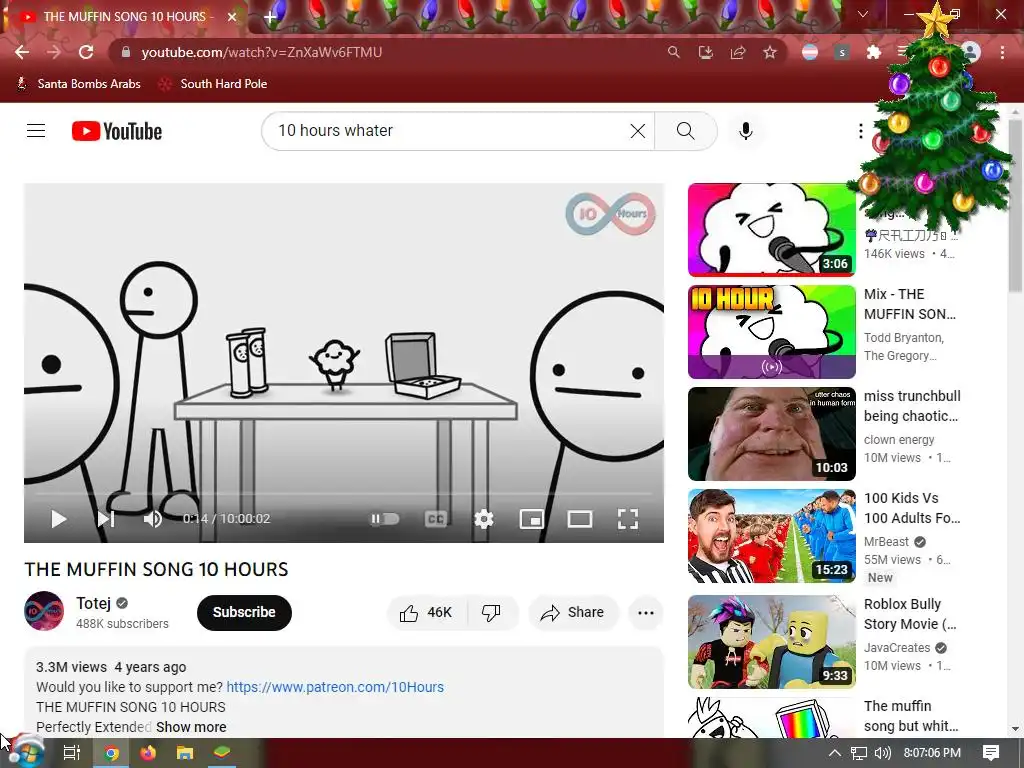Open Chrome extensions puzzle icon

[x=873, y=52]
